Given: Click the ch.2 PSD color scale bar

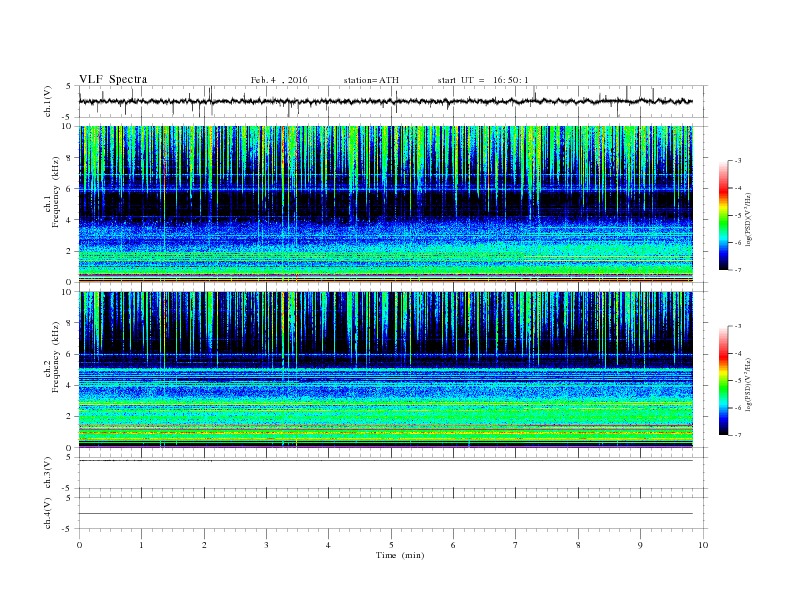Looking at the screenshot, I should pyautogui.click(x=723, y=380).
